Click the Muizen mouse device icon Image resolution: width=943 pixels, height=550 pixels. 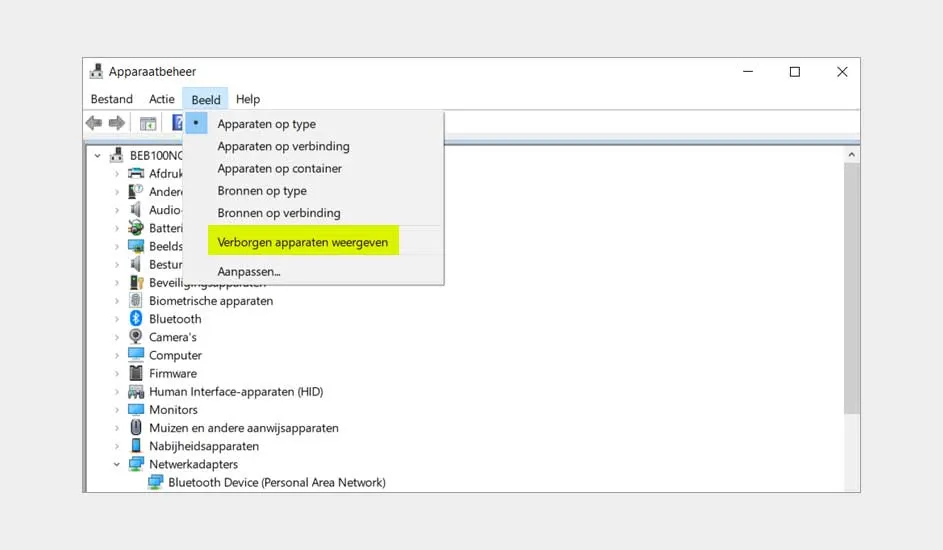pos(136,428)
